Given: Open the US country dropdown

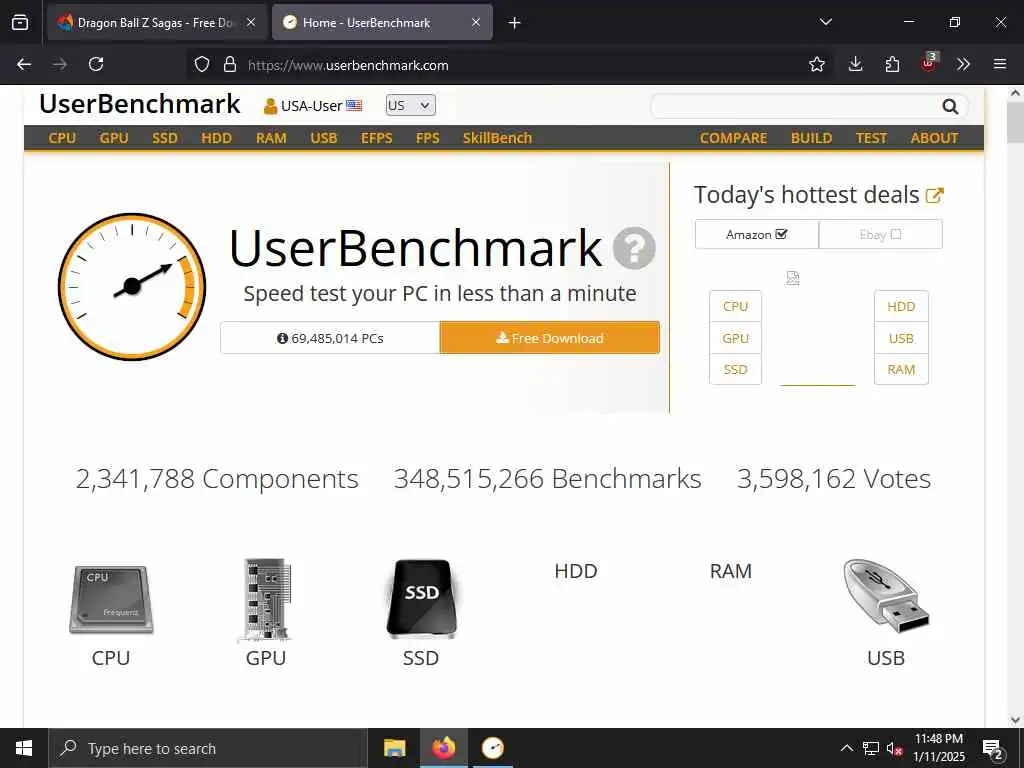Looking at the screenshot, I should [410, 105].
